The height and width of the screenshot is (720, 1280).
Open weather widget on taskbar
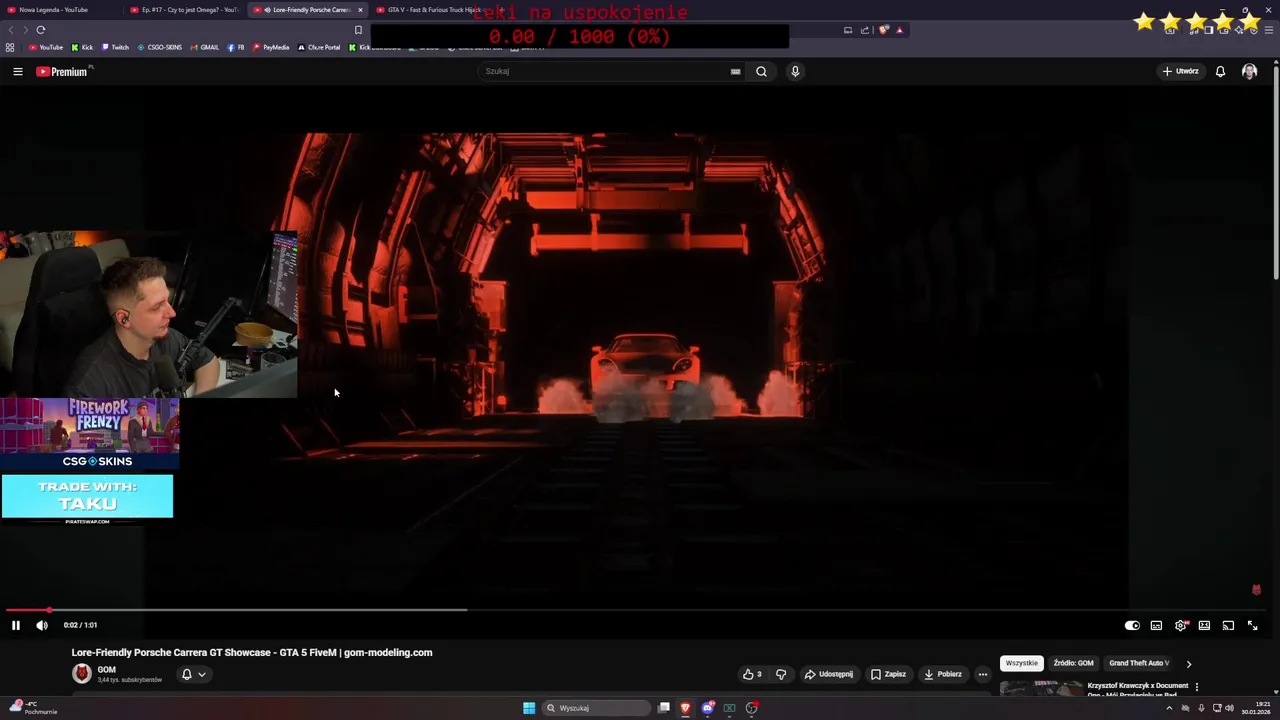[32, 708]
